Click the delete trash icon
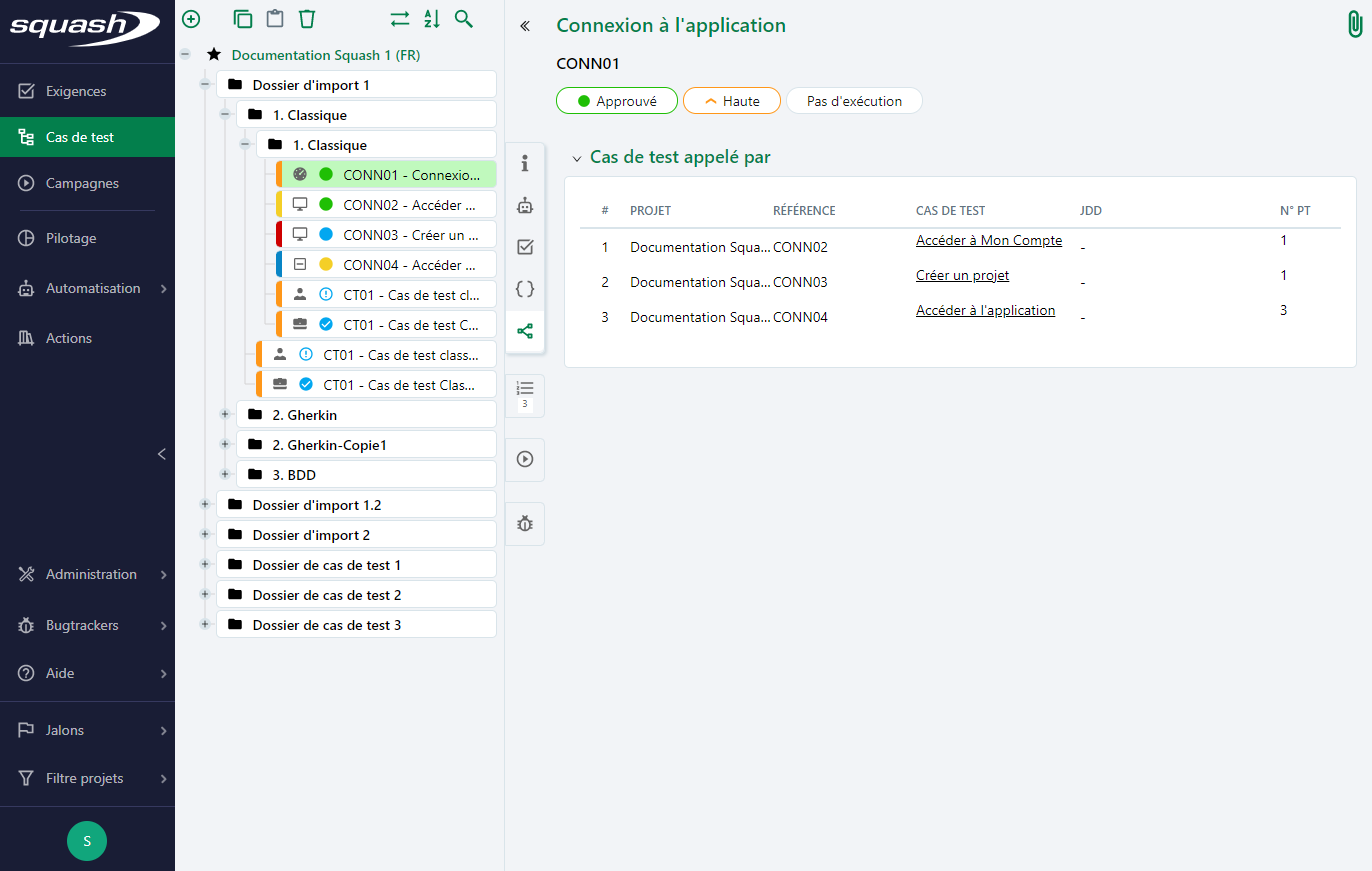The width and height of the screenshot is (1372, 871). click(307, 19)
